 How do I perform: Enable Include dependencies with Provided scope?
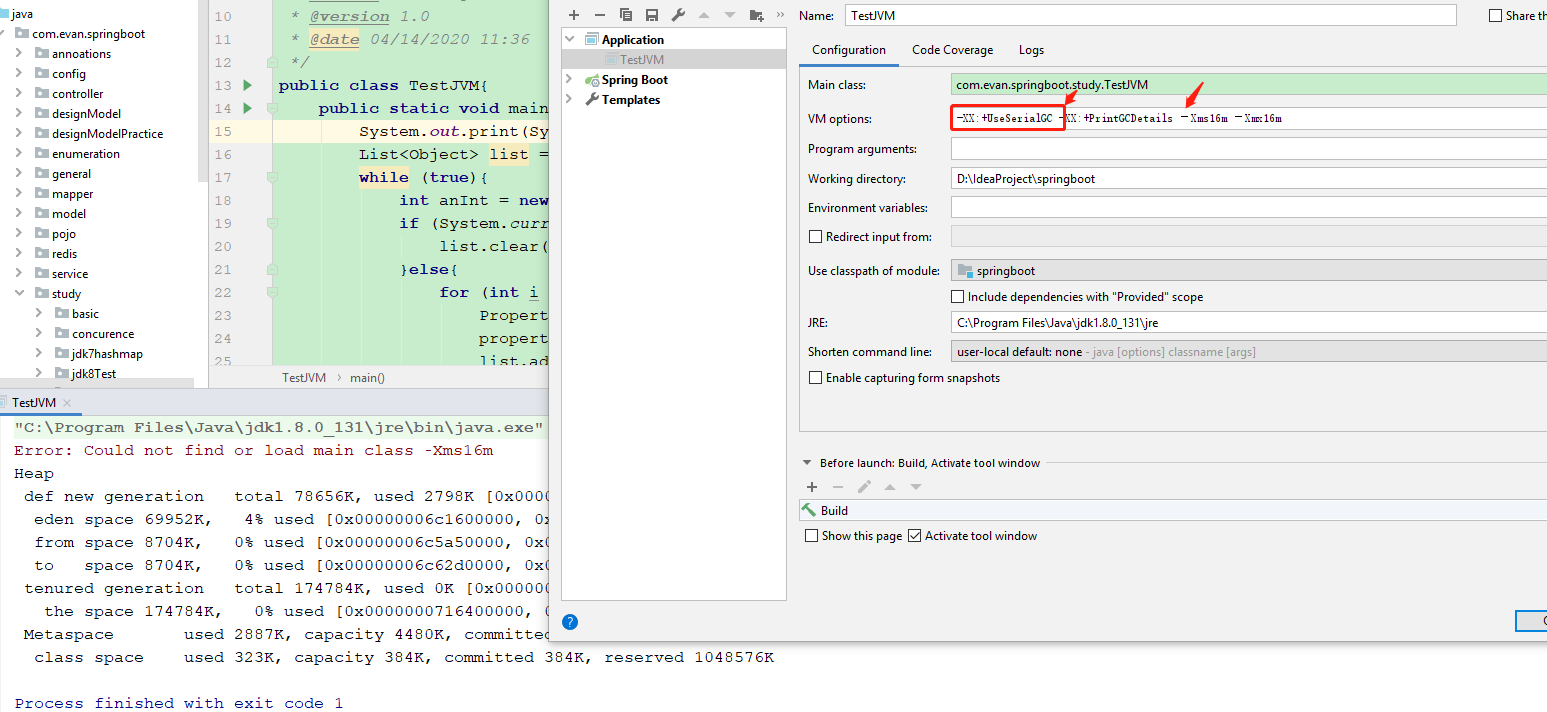point(957,297)
